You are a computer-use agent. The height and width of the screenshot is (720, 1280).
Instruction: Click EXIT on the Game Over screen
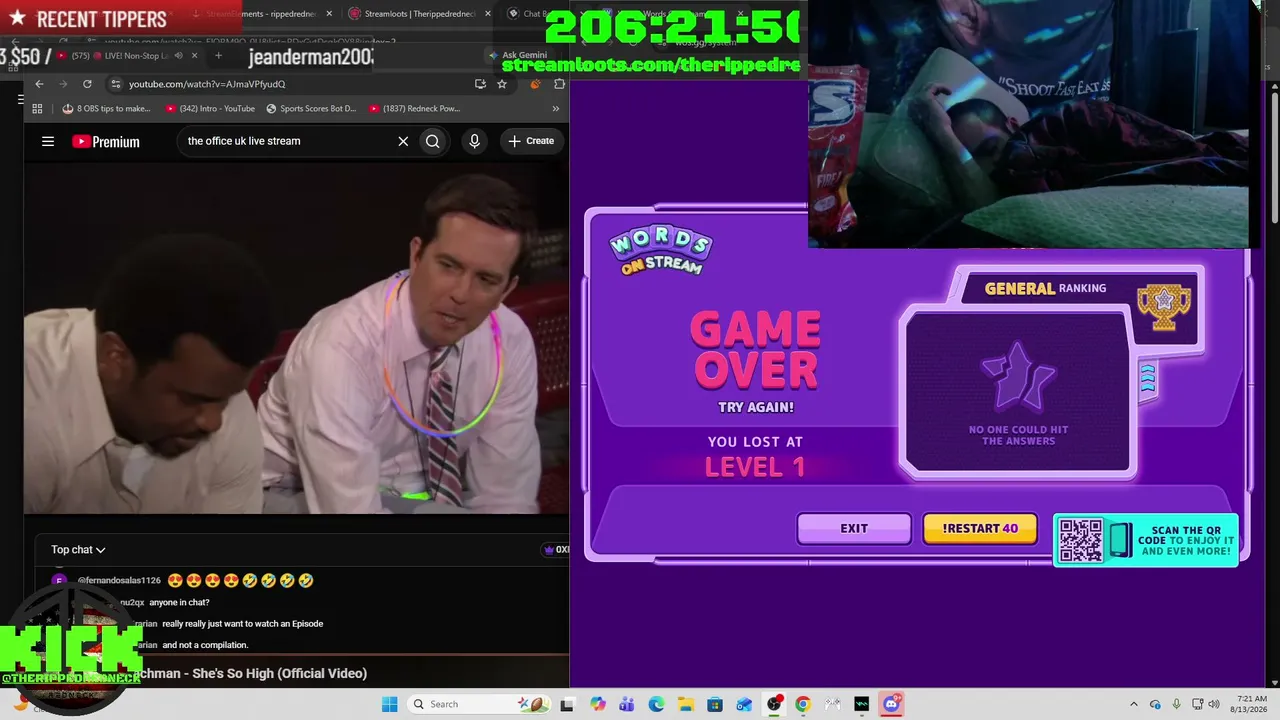point(854,529)
